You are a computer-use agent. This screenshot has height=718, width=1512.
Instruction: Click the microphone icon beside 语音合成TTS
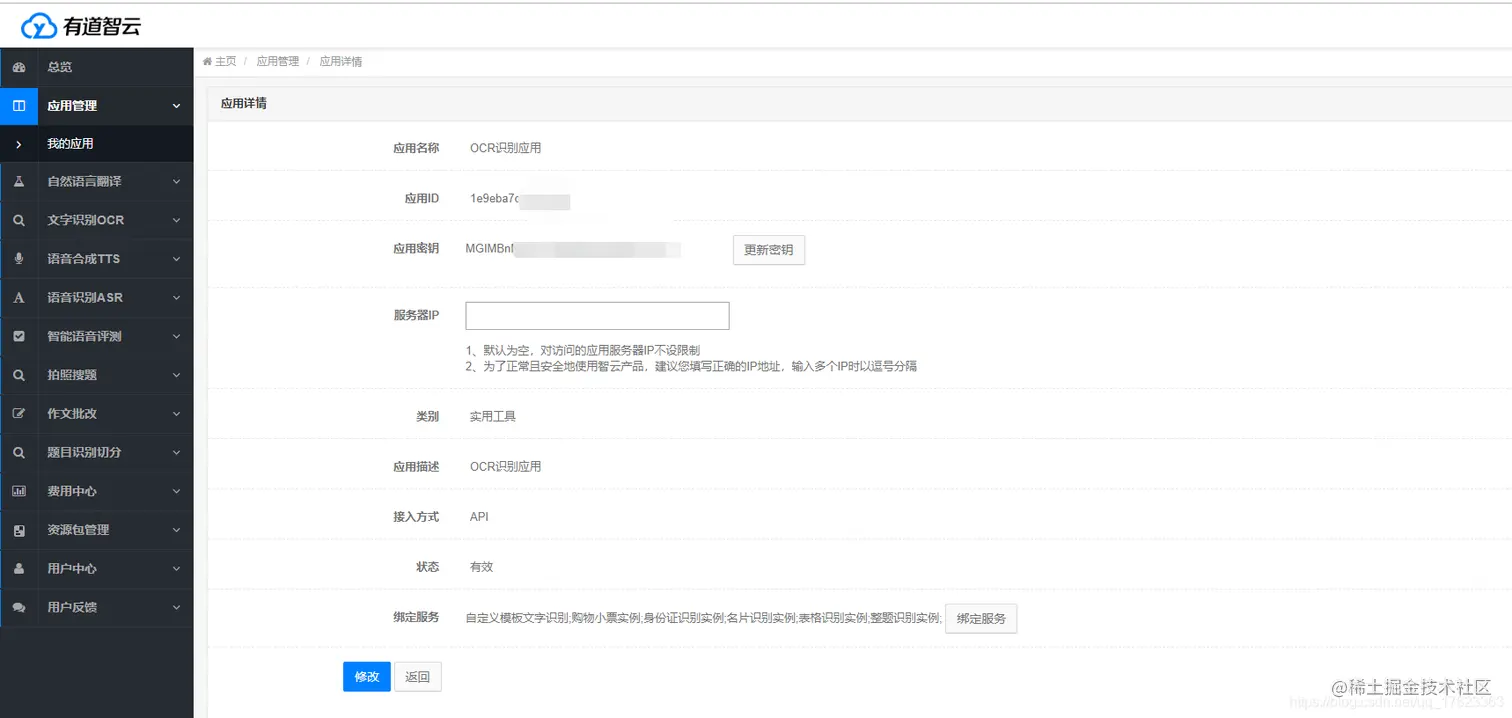point(18,259)
